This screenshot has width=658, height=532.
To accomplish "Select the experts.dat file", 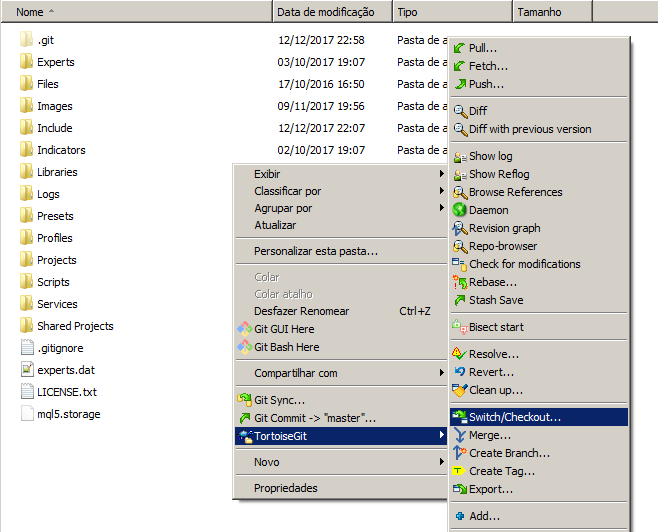I will coord(57,370).
